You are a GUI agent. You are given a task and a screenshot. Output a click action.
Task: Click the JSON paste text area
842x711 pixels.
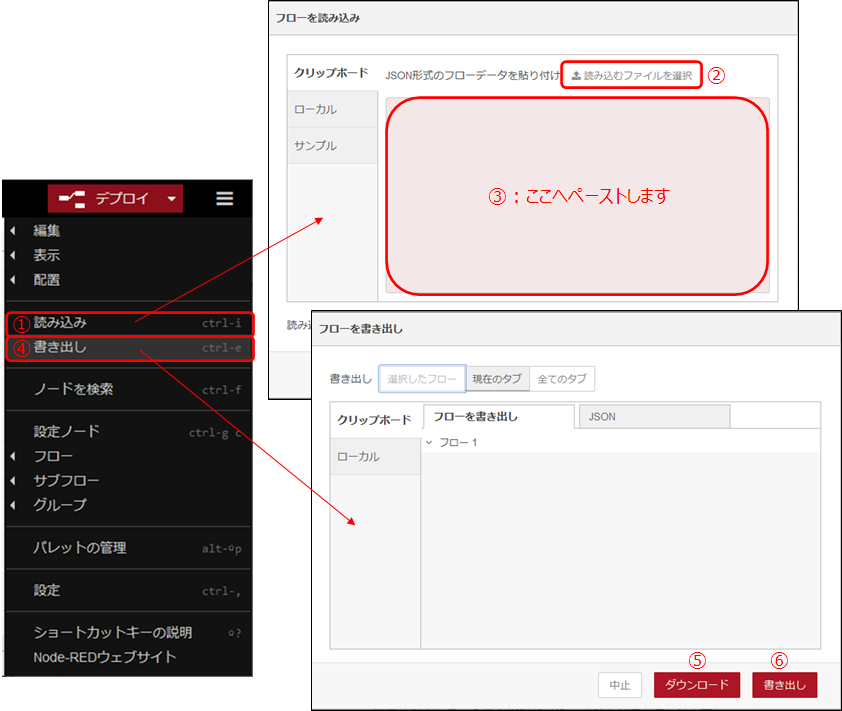tap(577, 196)
